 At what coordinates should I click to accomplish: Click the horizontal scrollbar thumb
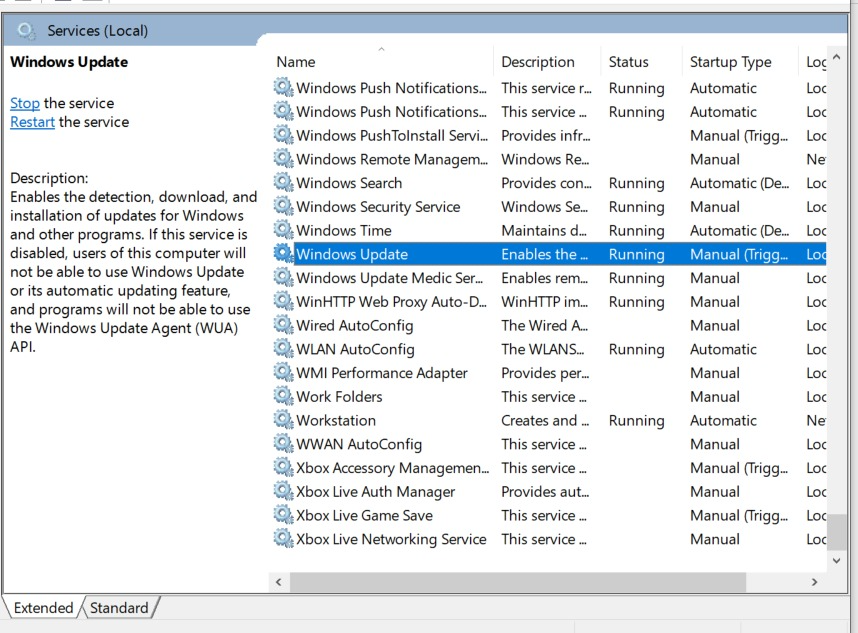[x=517, y=582]
